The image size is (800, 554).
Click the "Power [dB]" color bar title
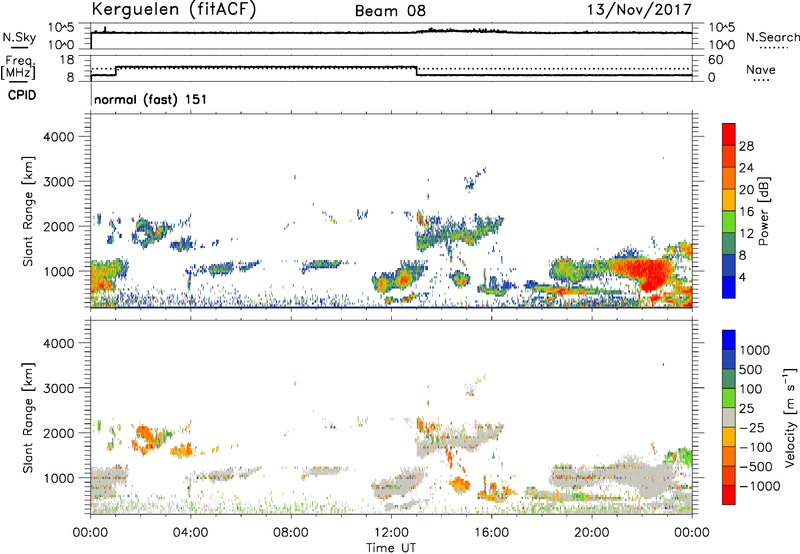(763, 211)
